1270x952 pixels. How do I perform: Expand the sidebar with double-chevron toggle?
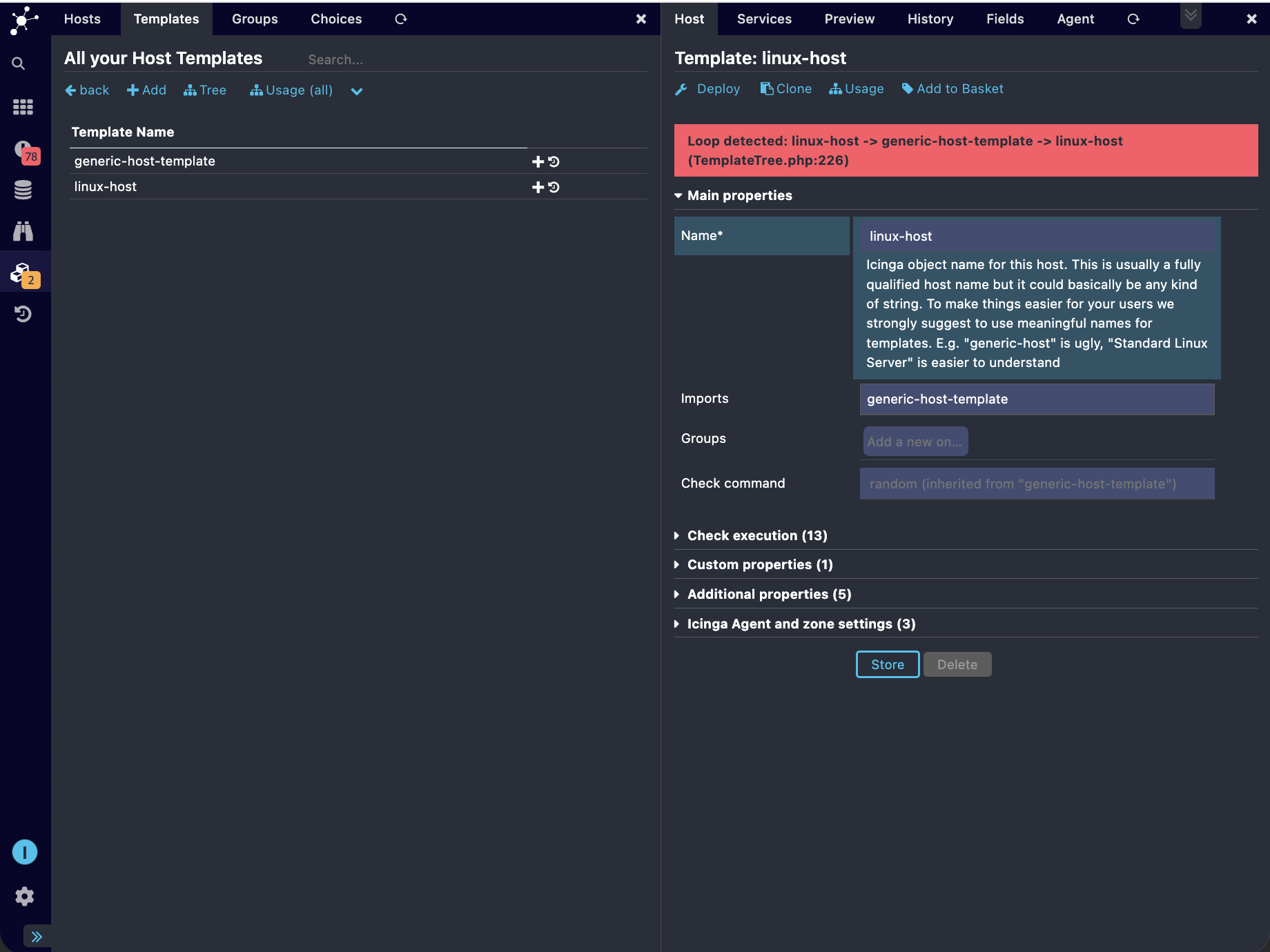click(x=37, y=936)
